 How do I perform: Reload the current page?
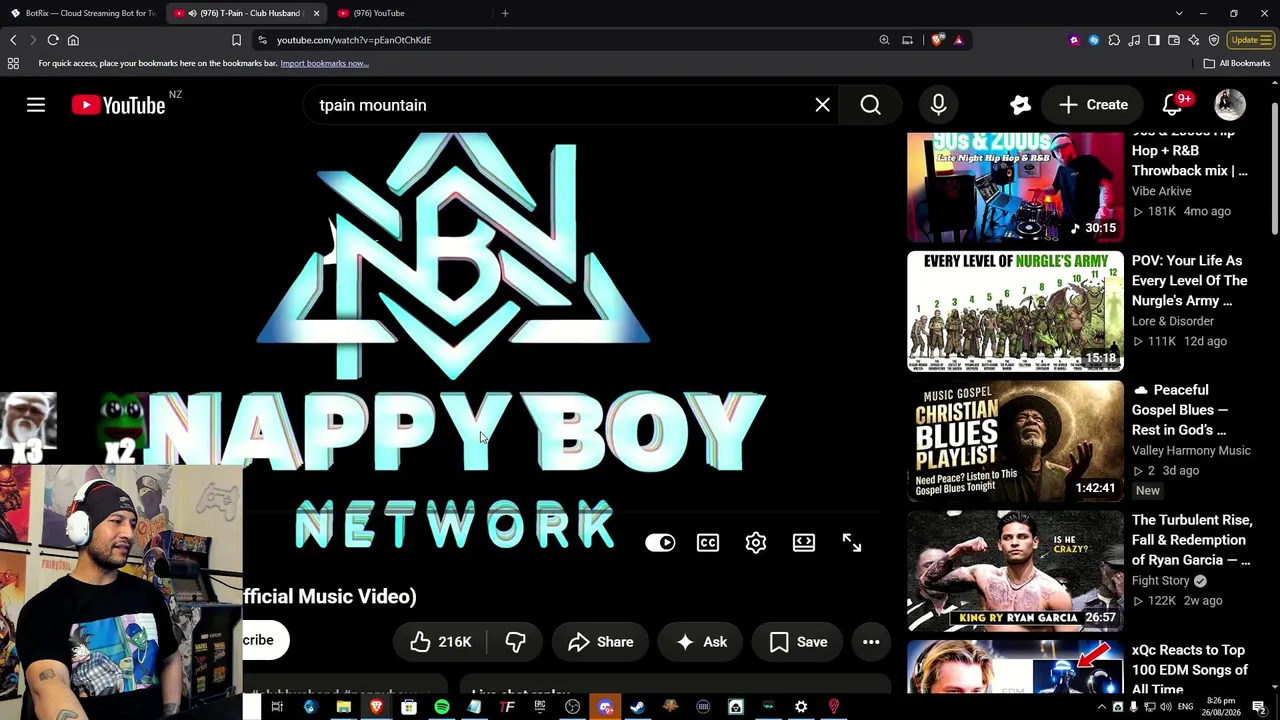53,40
